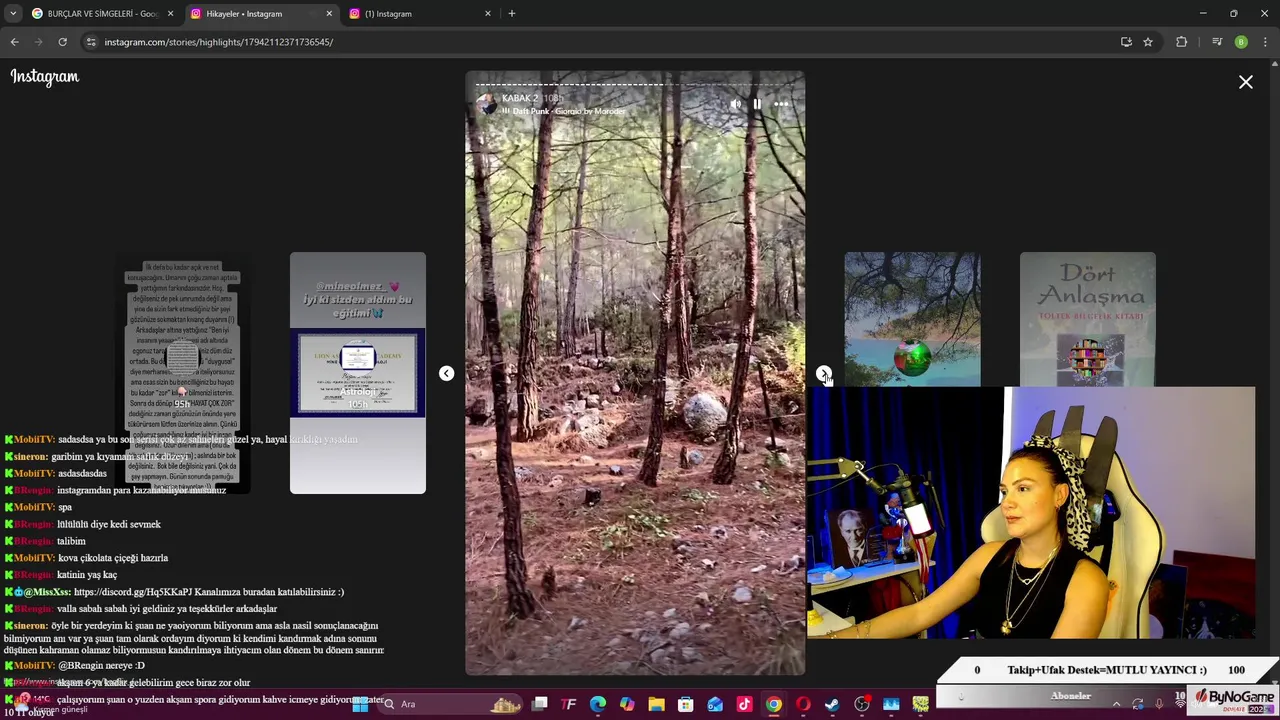Image resolution: width=1280 pixels, height=720 pixels.
Task: Open the Chrome three-dot menu
Action: coord(1266,42)
